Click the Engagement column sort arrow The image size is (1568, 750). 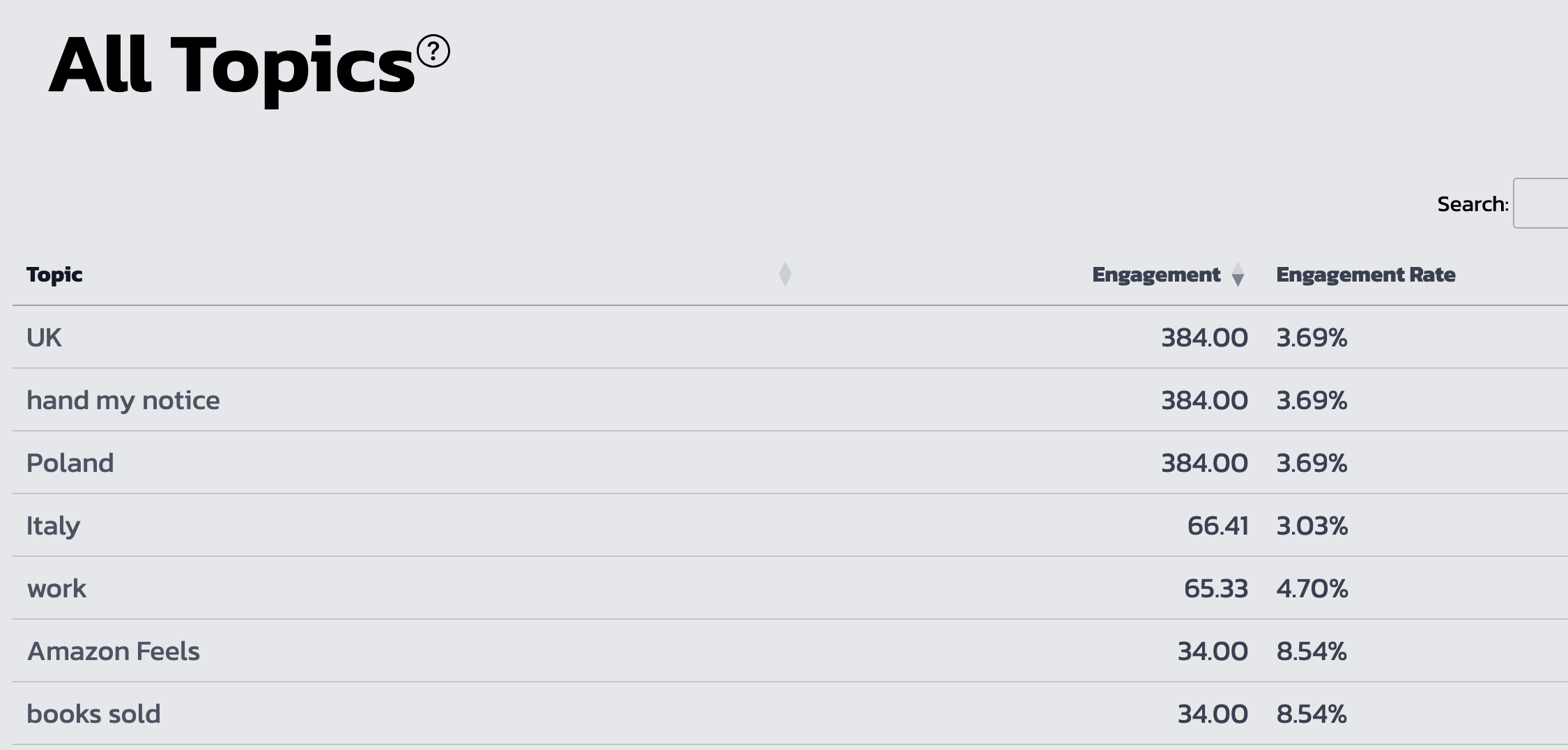[1238, 274]
